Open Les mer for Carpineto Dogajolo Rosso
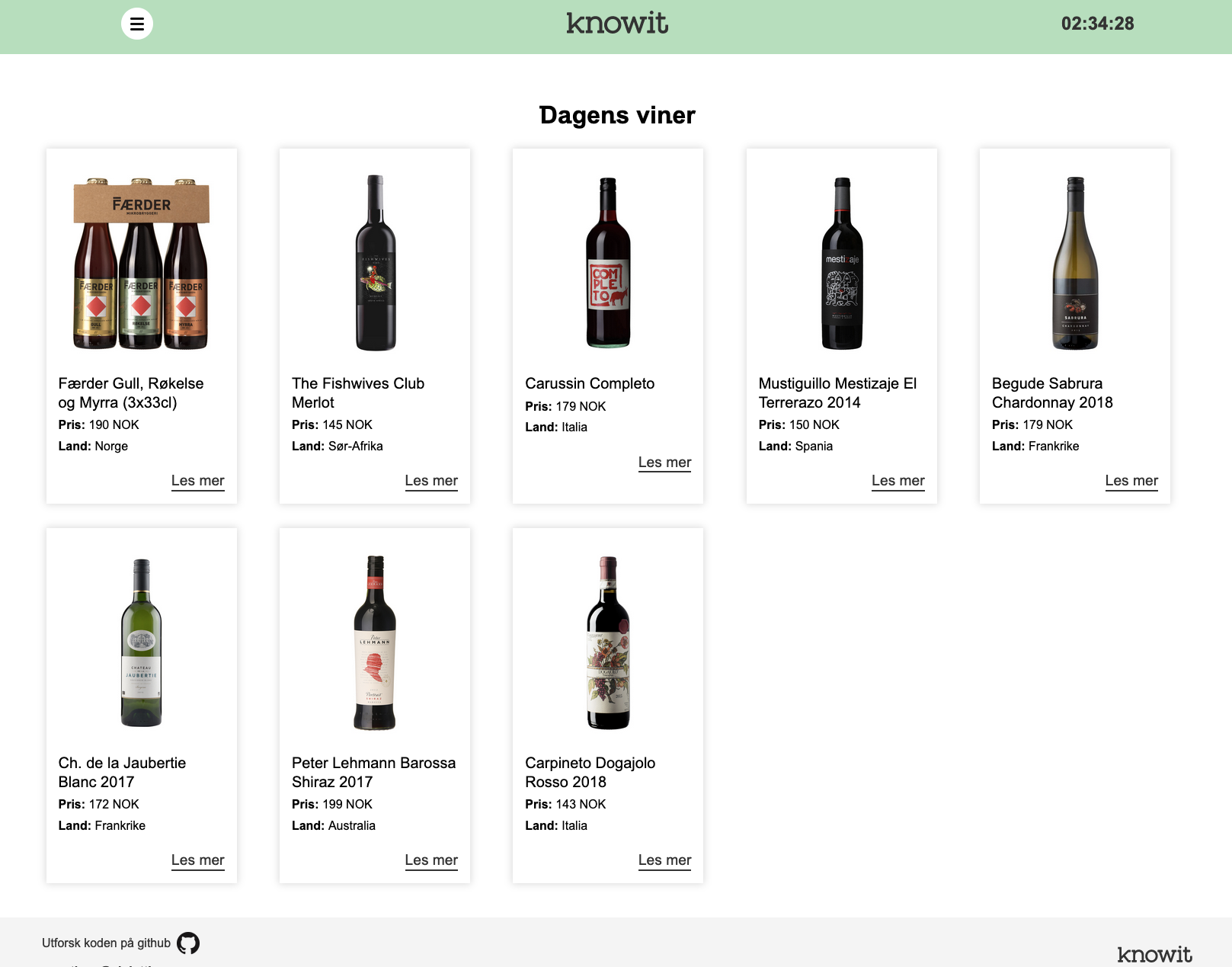 664,860
